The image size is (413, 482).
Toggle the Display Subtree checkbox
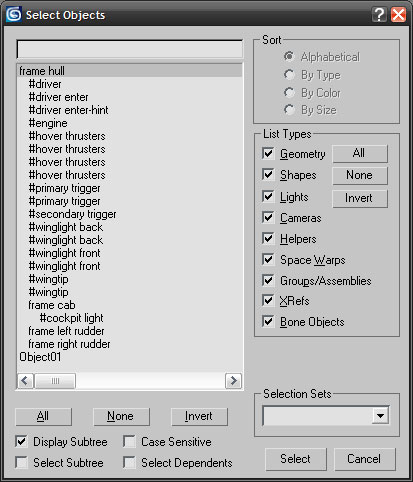[x=22, y=442]
